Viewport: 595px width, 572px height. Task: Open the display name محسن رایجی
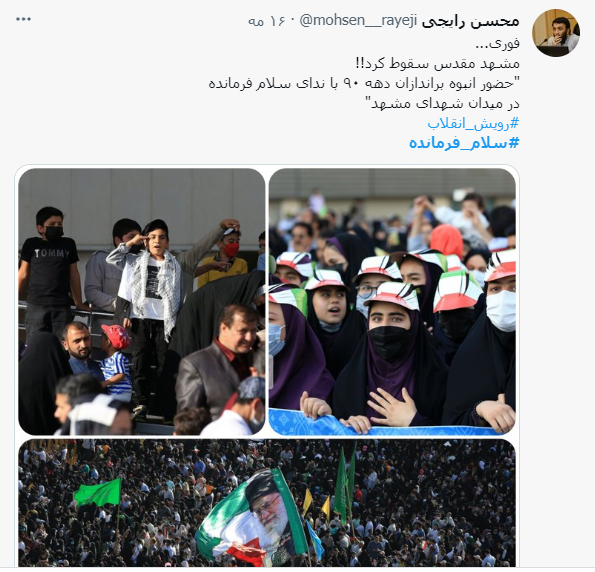(x=470, y=21)
